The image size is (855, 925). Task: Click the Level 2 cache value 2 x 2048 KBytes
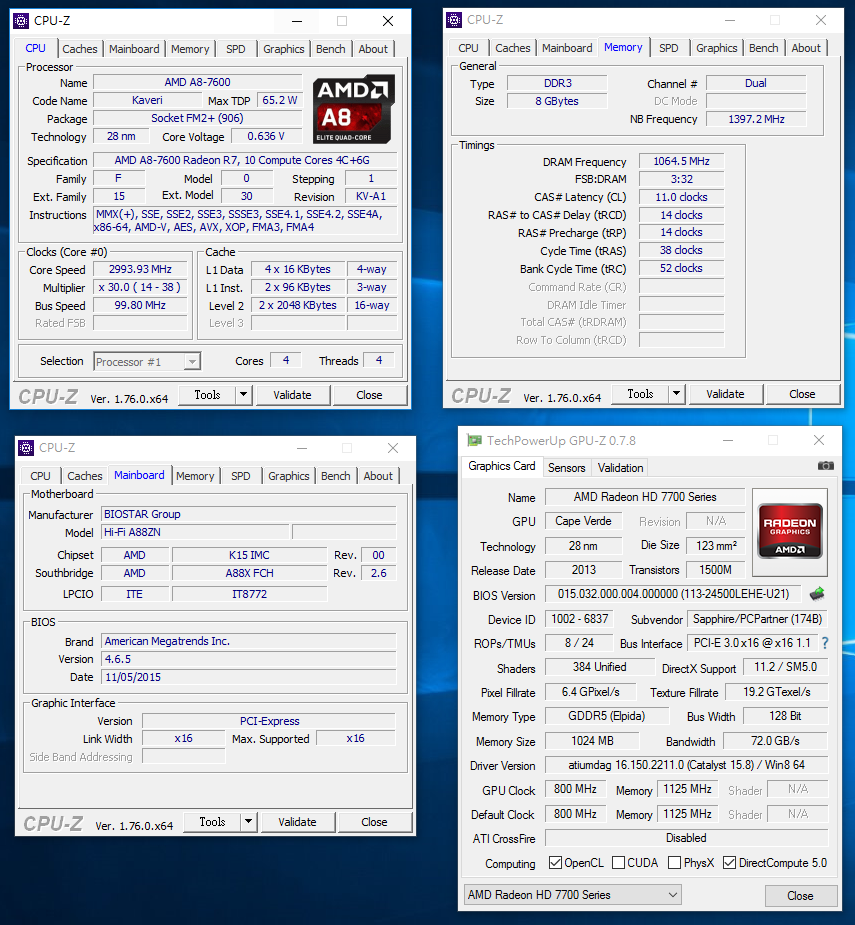[298, 305]
